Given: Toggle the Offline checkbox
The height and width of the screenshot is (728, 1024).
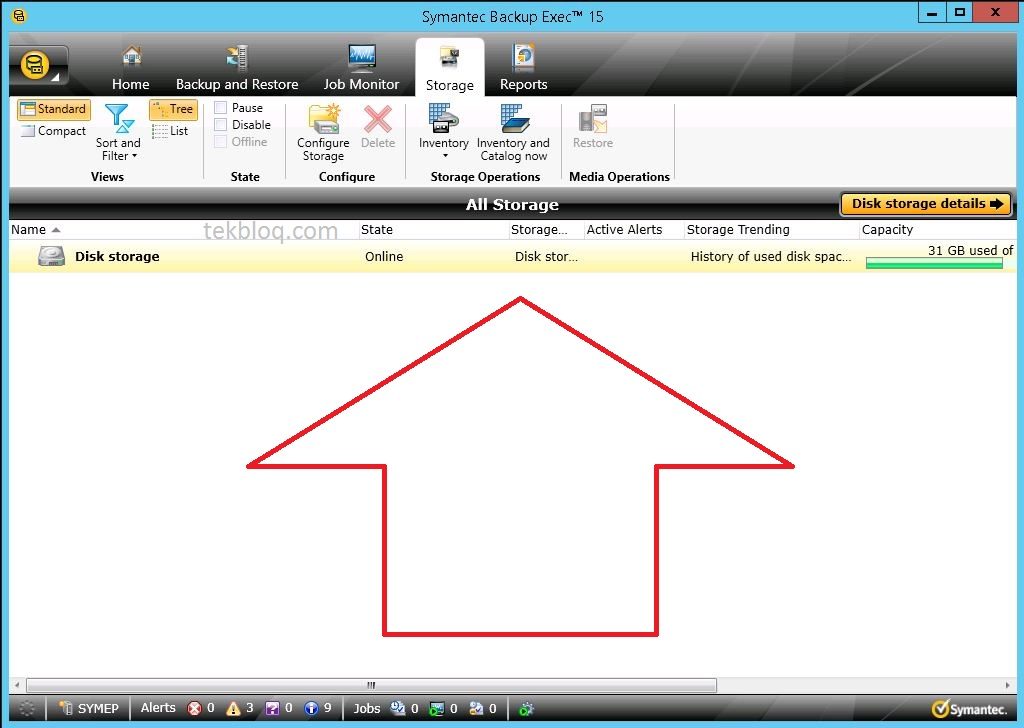Looking at the screenshot, I should coord(221,142).
